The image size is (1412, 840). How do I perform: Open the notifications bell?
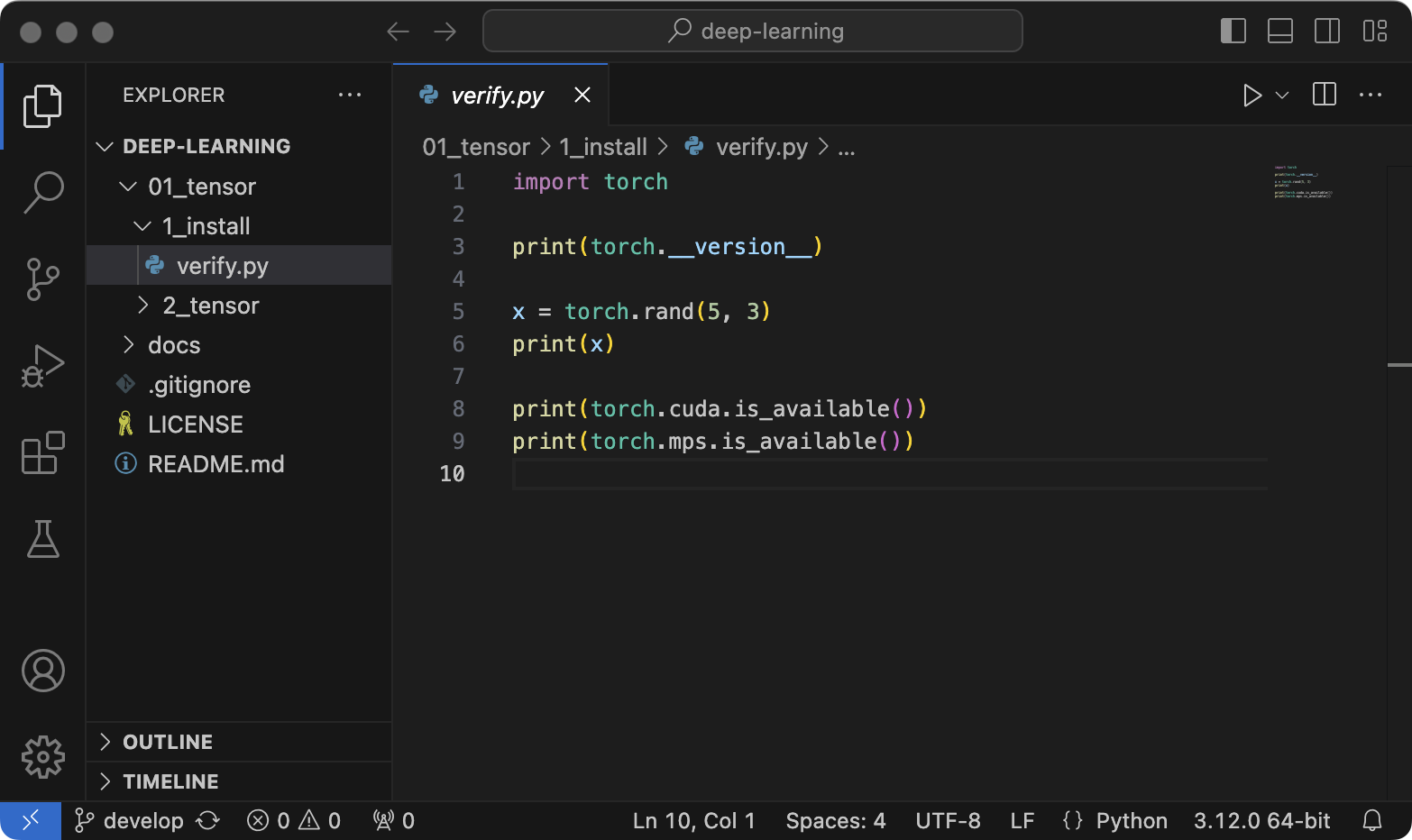pyautogui.click(x=1371, y=820)
